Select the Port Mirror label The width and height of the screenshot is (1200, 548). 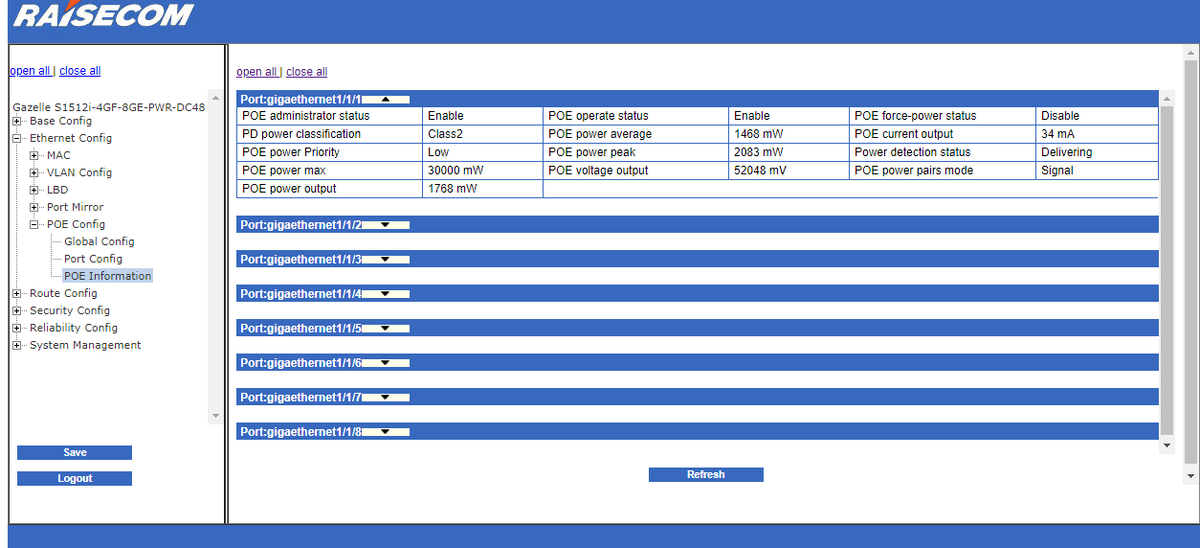pos(75,207)
